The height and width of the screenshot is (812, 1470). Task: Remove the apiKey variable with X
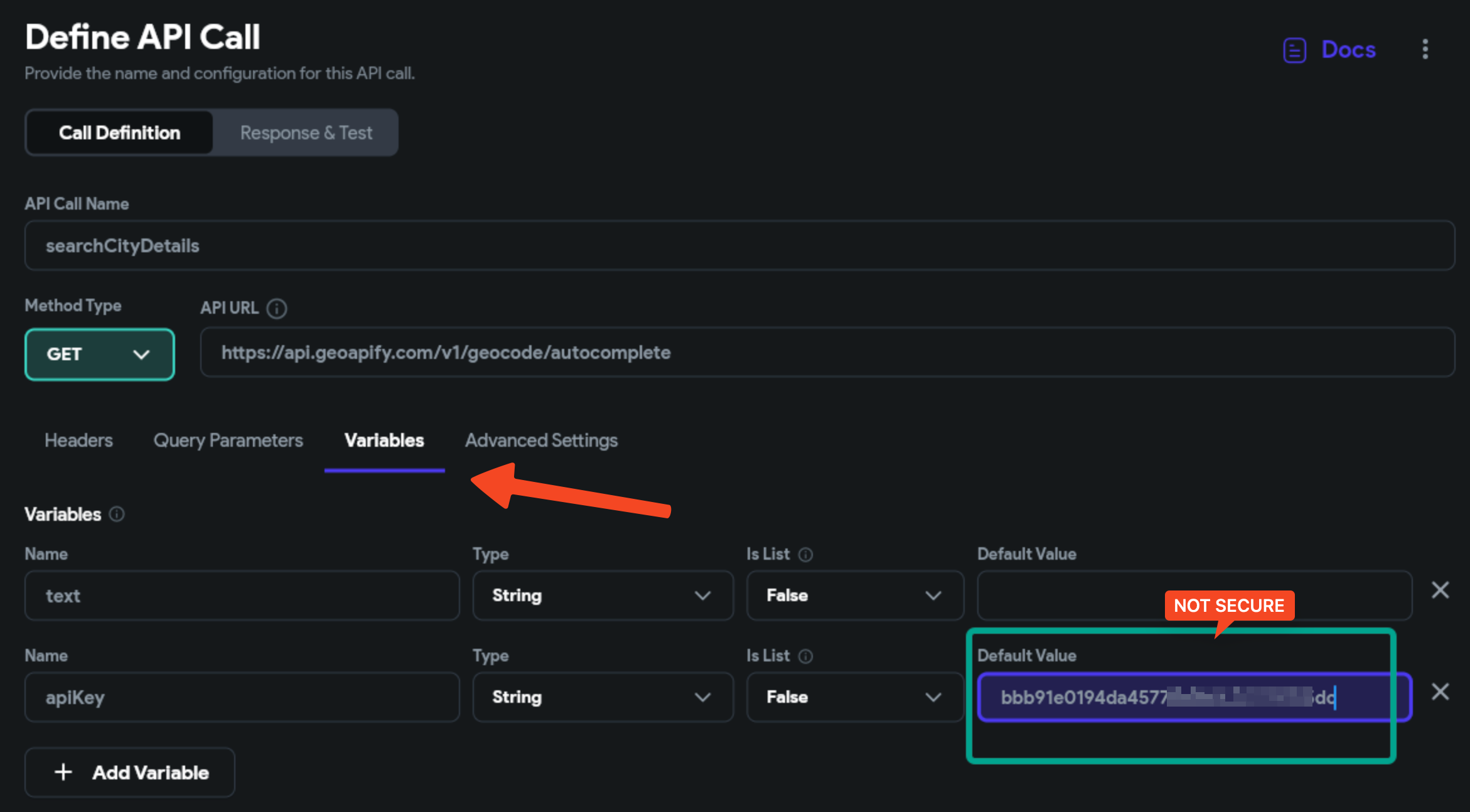(1440, 692)
